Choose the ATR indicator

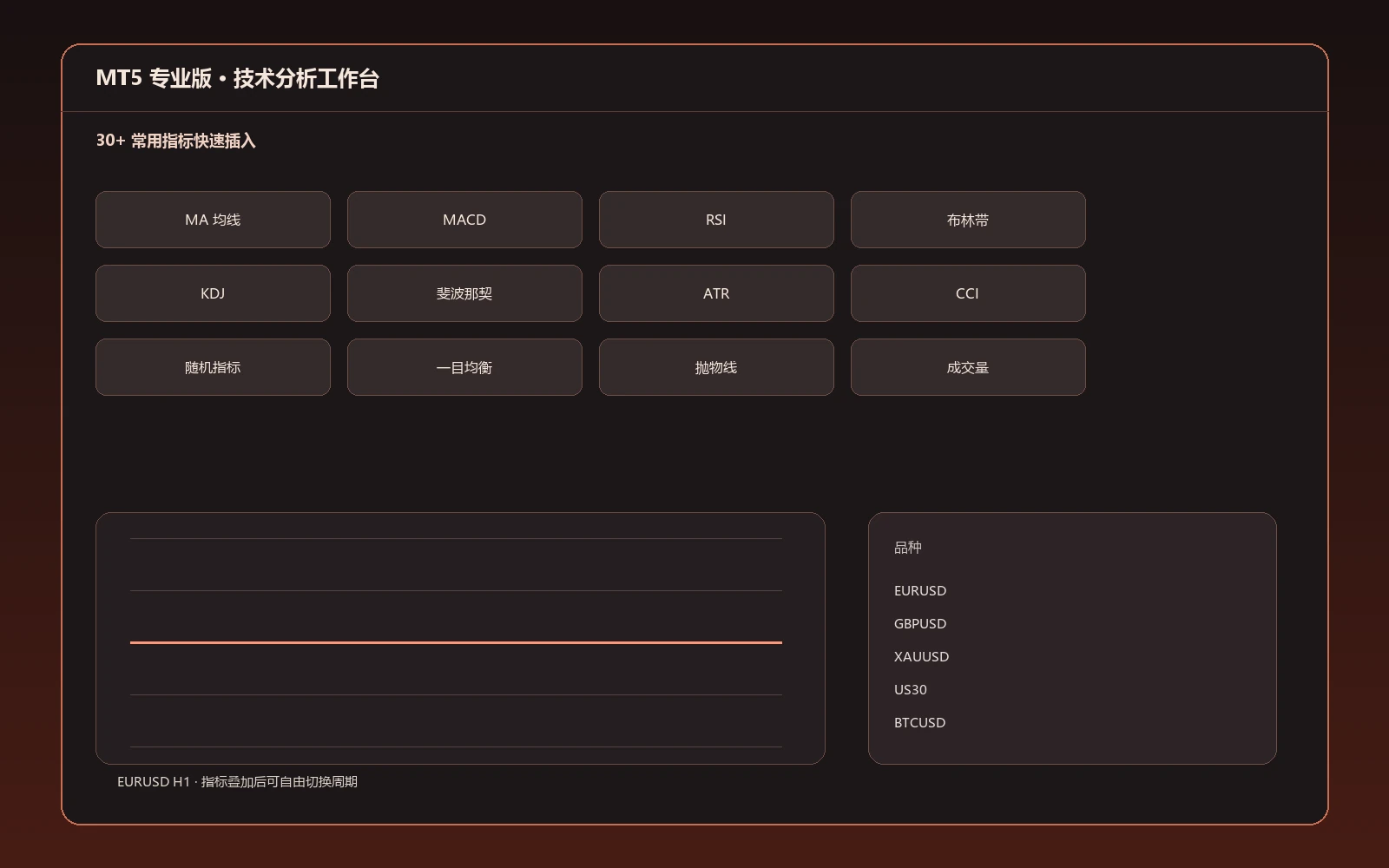716,293
